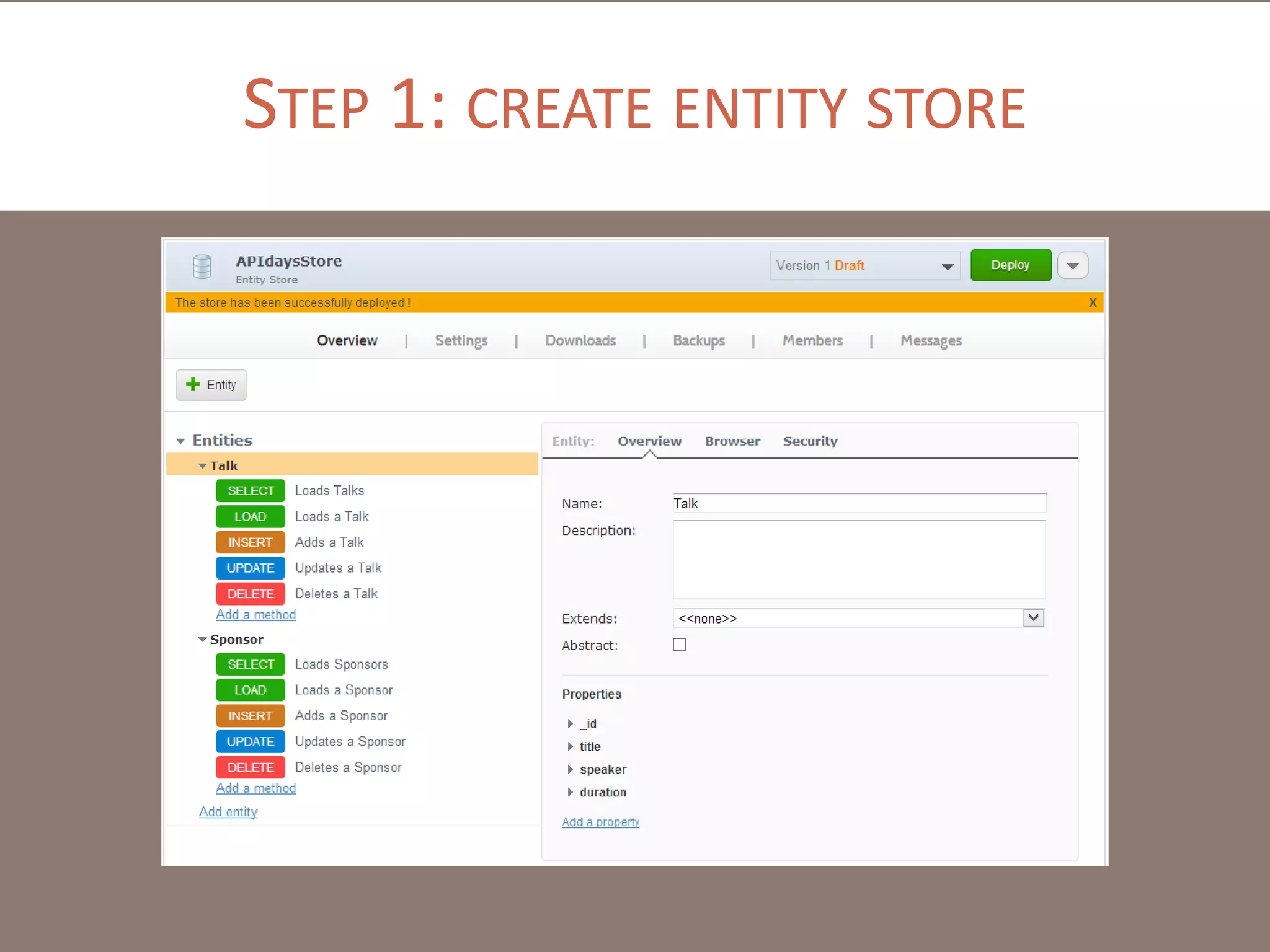Click the green Deploy button
1270x952 pixels.
tap(1010, 265)
